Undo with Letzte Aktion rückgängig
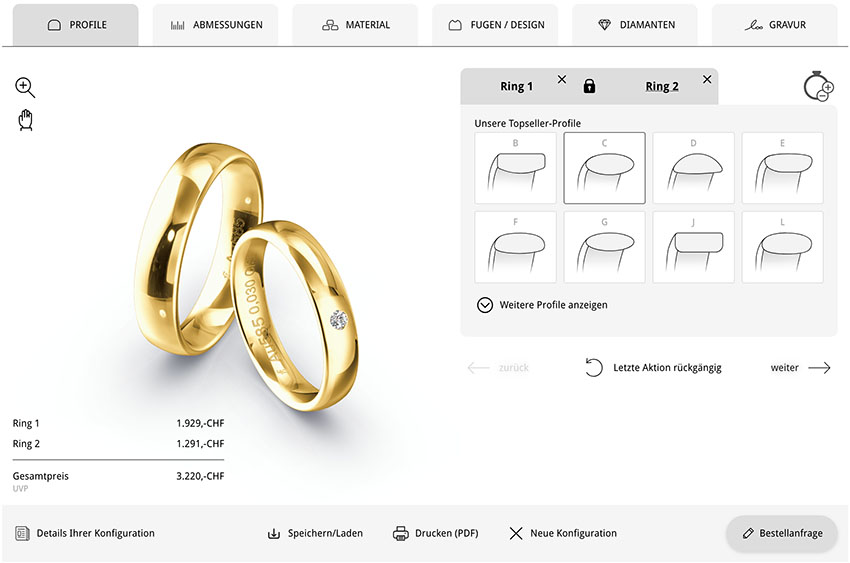The image size is (850, 563). click(x=653, y=368)
